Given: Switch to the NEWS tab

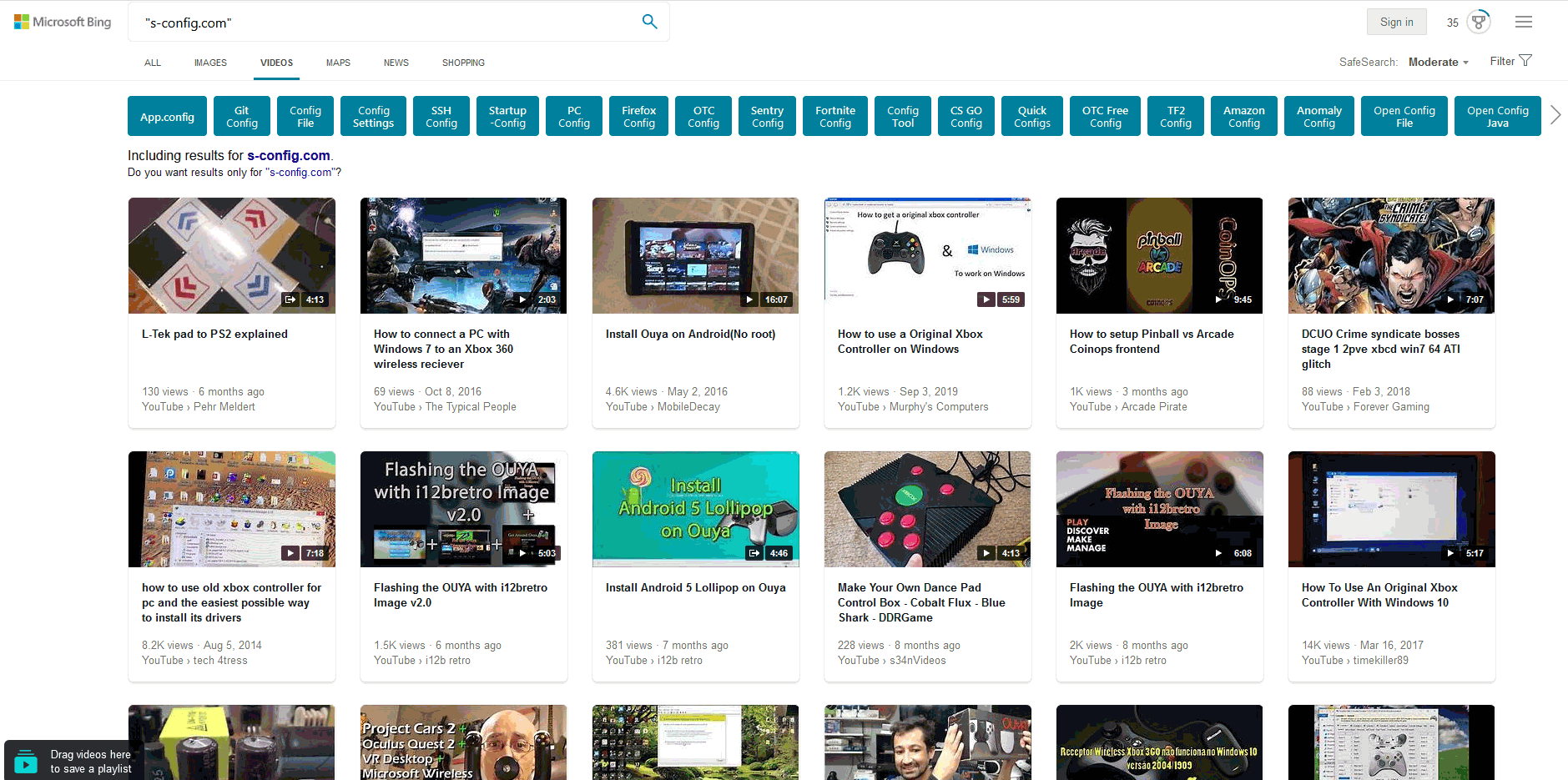Looking at the screenshot, I should [396, 63].
